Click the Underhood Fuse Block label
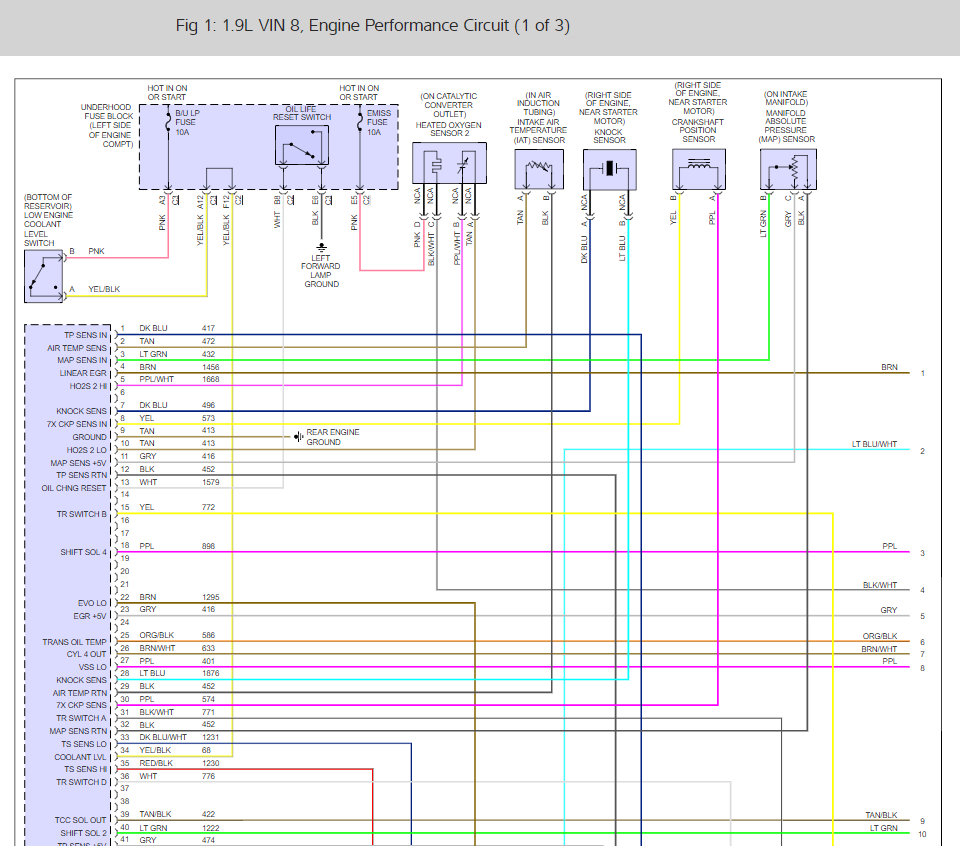Viewport: 960px width, 859px height. point(108,126)
